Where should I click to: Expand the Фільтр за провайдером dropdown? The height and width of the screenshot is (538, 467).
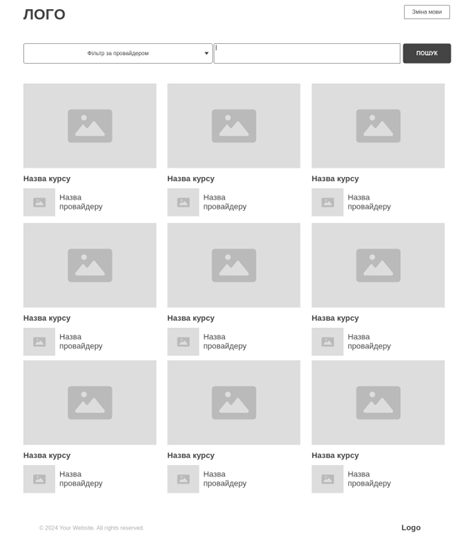click(x=118, y=53)
